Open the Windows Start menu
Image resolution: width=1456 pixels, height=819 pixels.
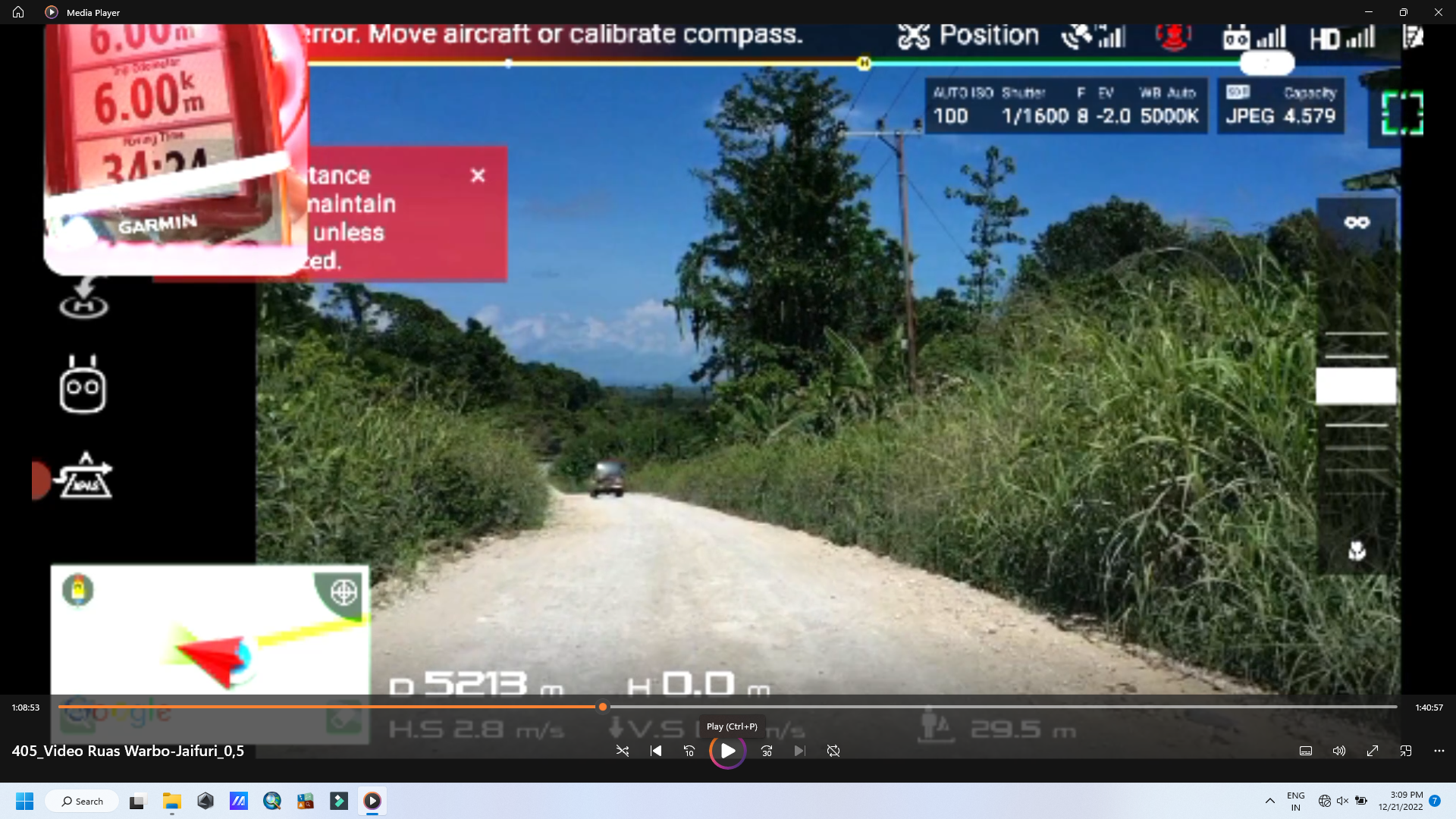tap(24, 801)
